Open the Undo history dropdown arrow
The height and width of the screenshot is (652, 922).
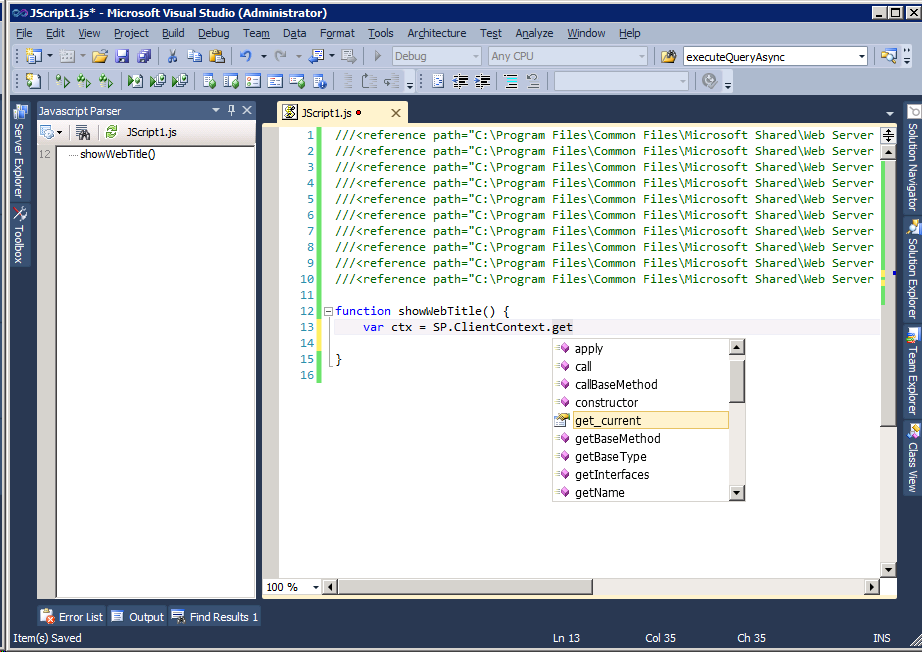coord(263,56)
